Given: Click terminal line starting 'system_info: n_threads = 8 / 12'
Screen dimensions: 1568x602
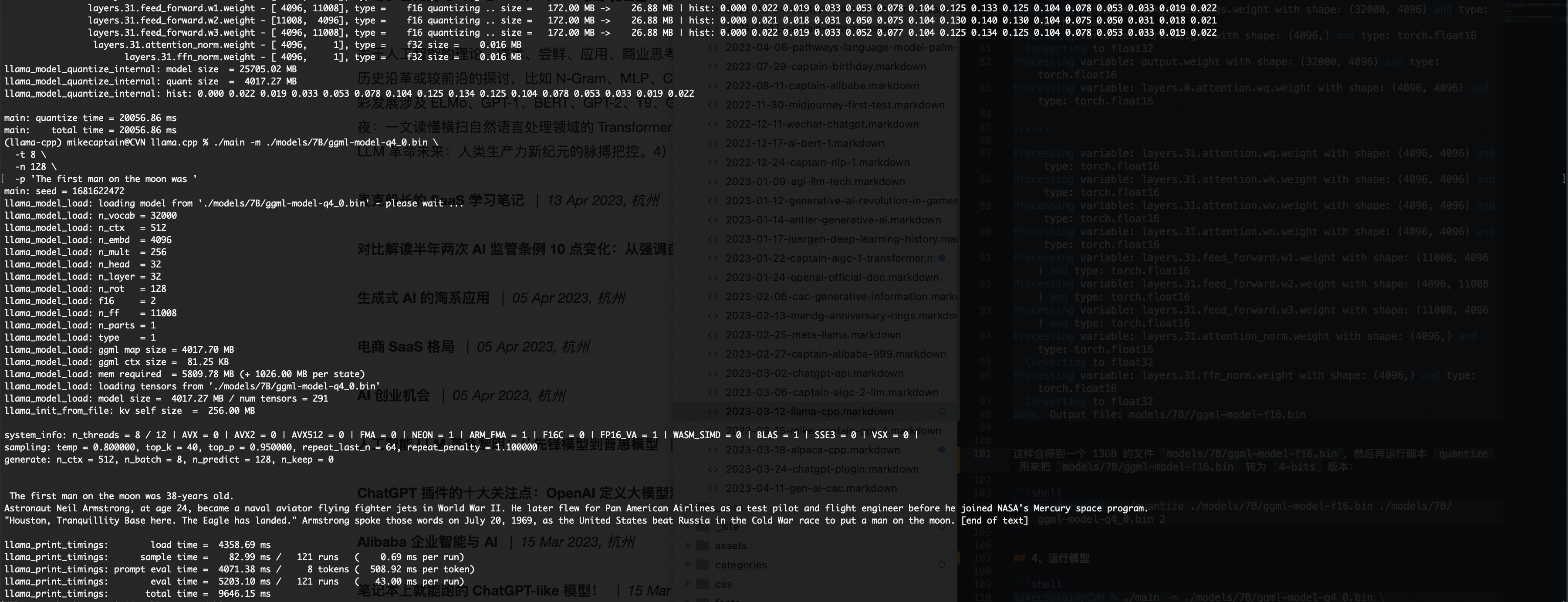Looking at the screenshot, I should (461, 435).
